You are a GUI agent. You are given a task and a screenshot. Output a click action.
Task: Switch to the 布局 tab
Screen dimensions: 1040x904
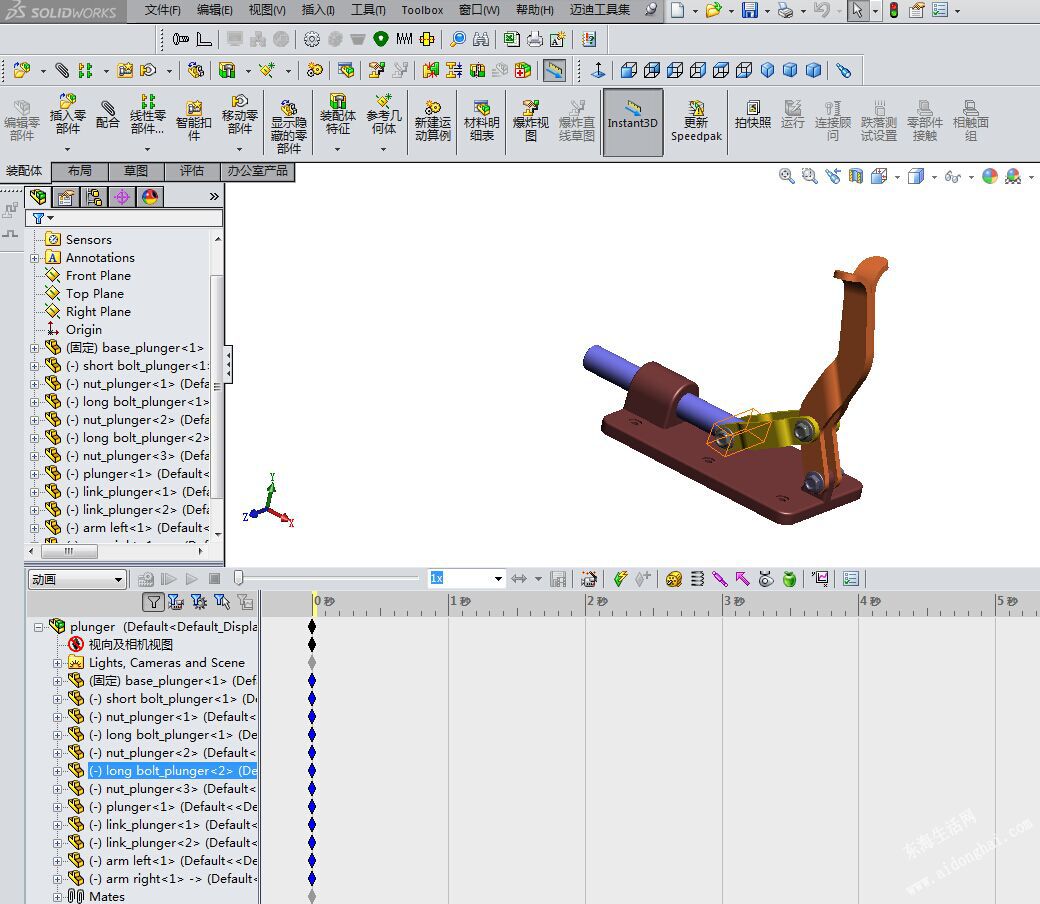(80, 171)
